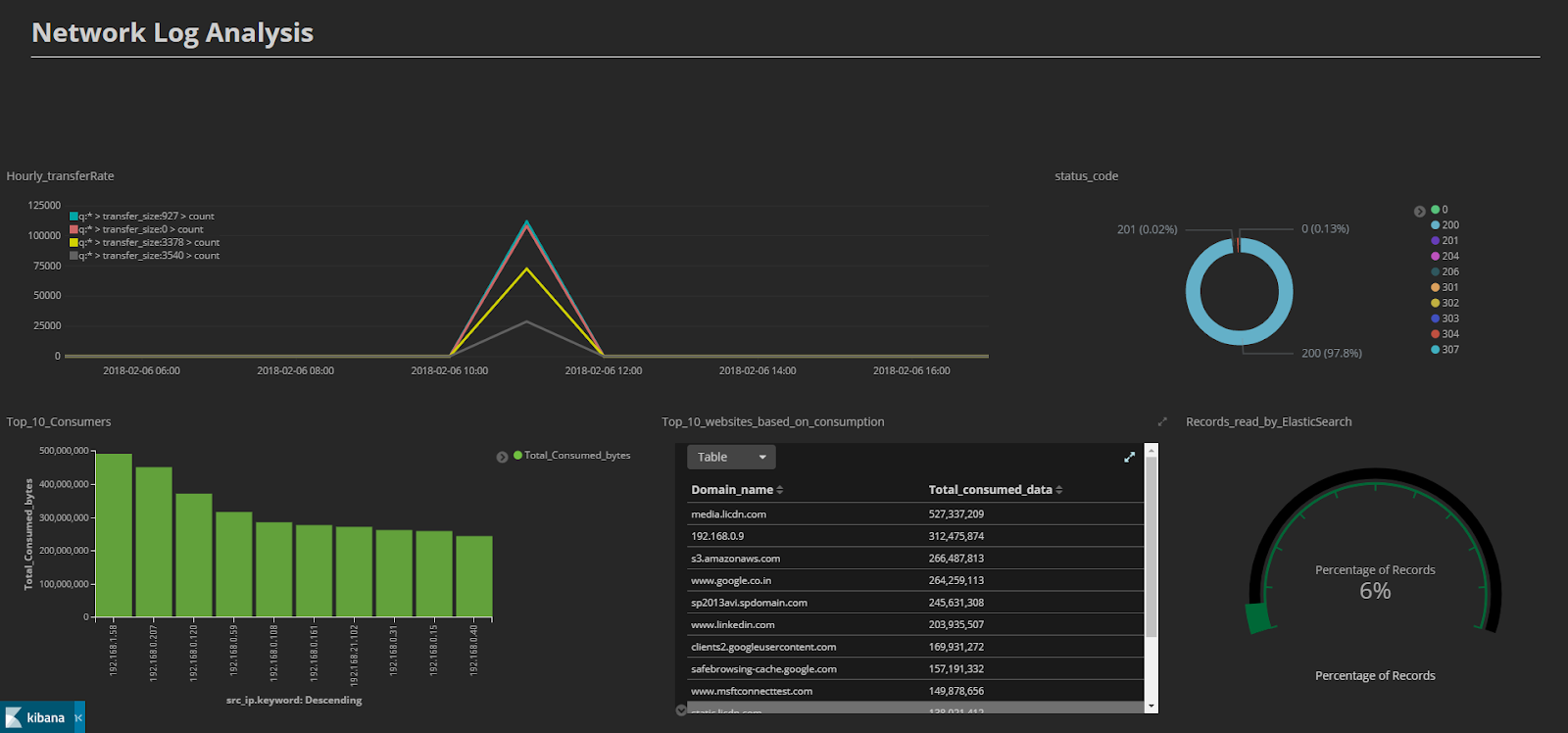Viewport: 1568px width, 733px height.
Task: Select the s3.amazonaws.com row
Action: pyautogui.click(x=915, y=559)
